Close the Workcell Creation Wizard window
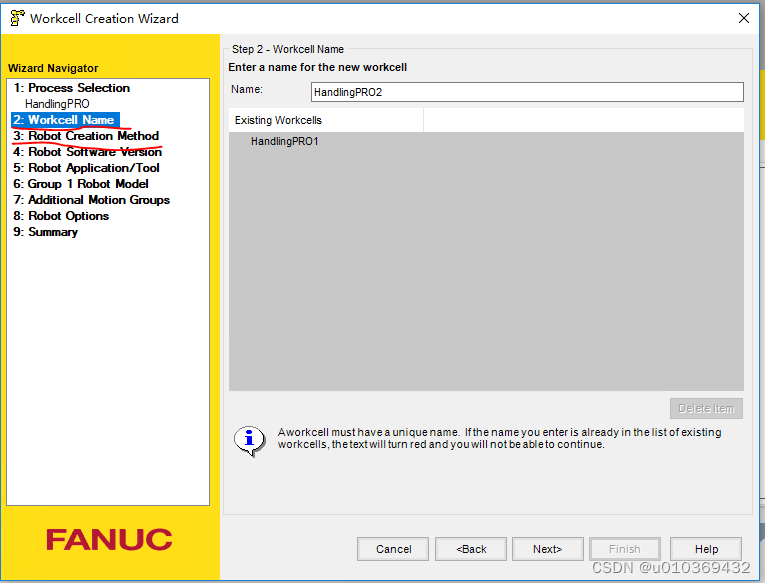 coord(744,18)
